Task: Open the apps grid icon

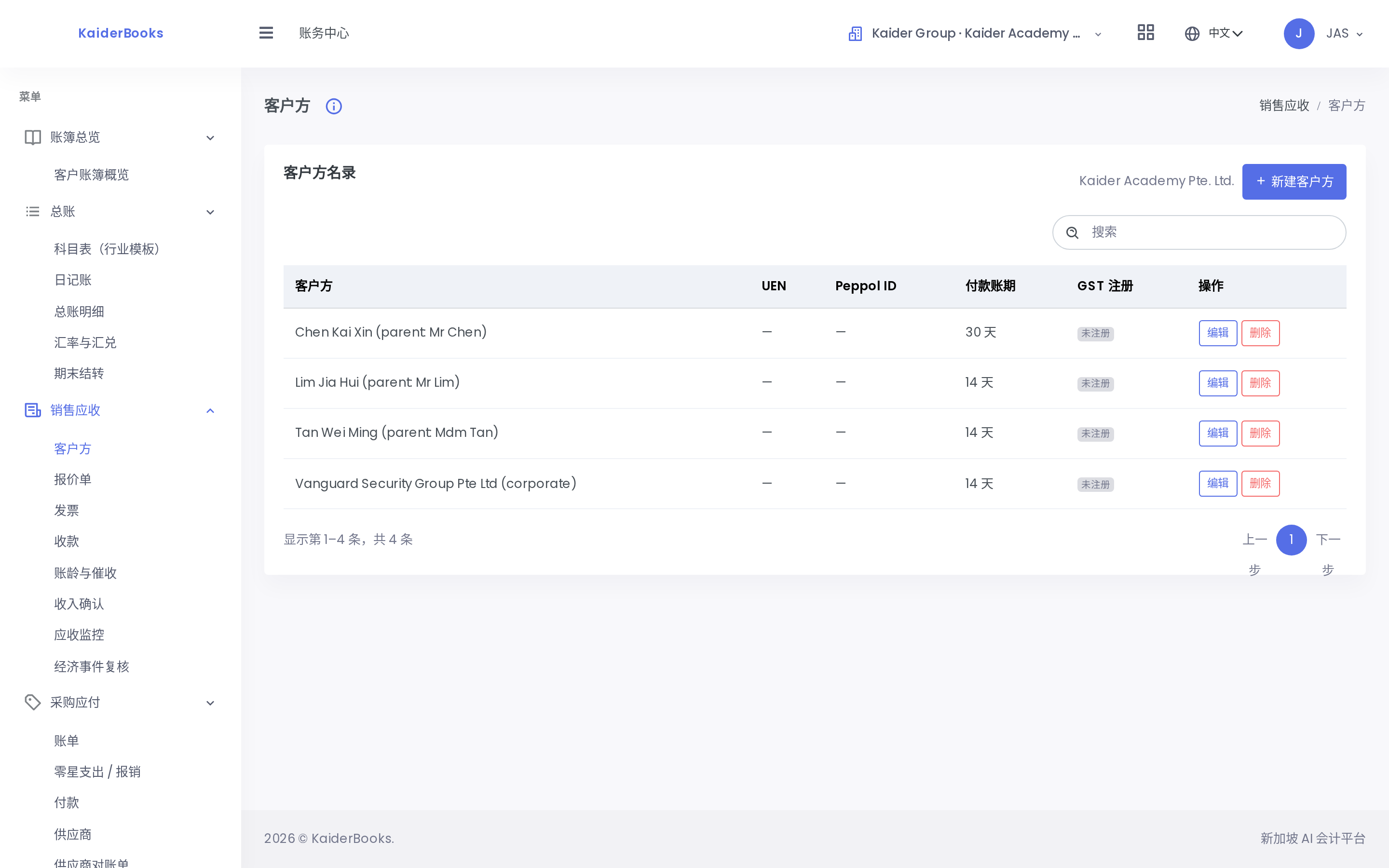Action: [x=1145, y=32]
